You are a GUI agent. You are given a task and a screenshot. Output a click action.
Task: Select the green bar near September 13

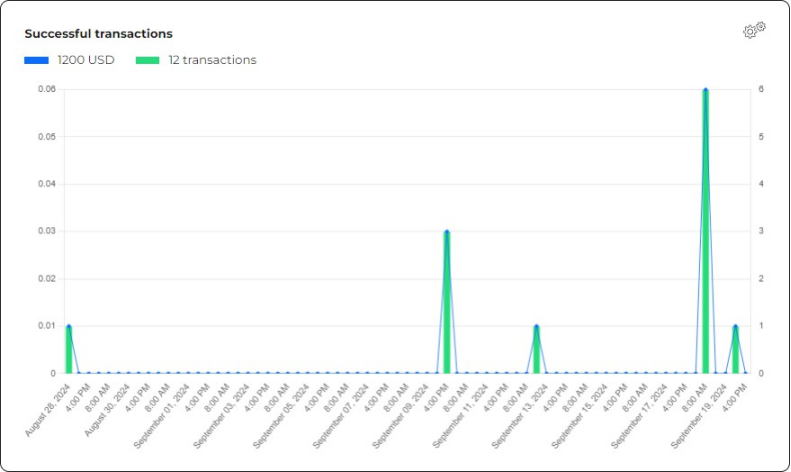(536, 350)
